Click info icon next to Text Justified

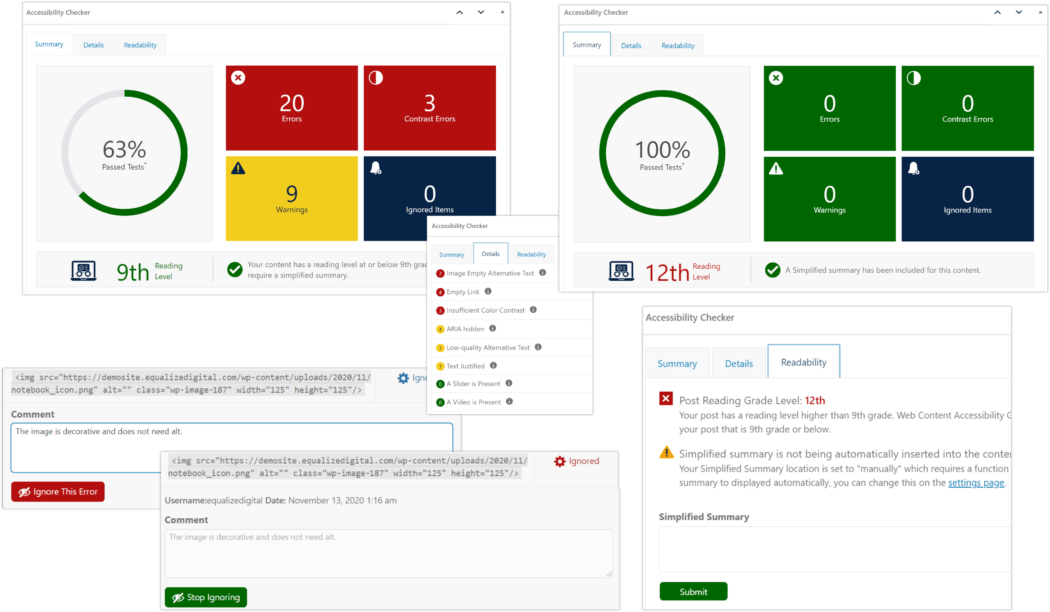(494, 365)
